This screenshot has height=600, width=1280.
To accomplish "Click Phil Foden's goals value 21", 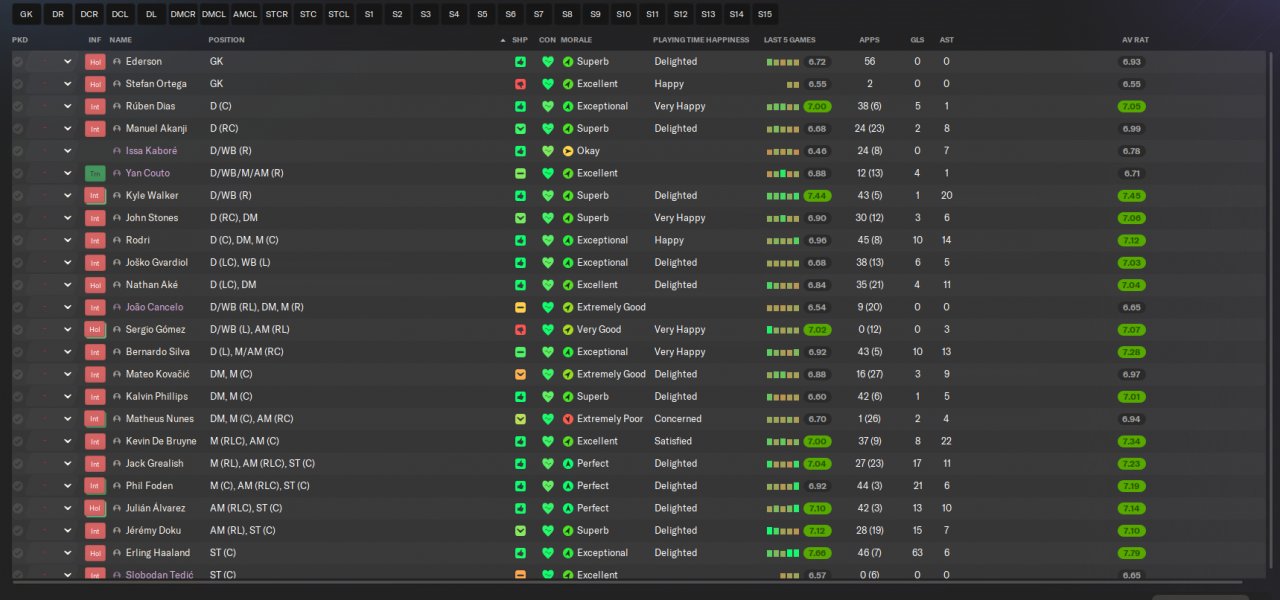I will tap(917, 486).
